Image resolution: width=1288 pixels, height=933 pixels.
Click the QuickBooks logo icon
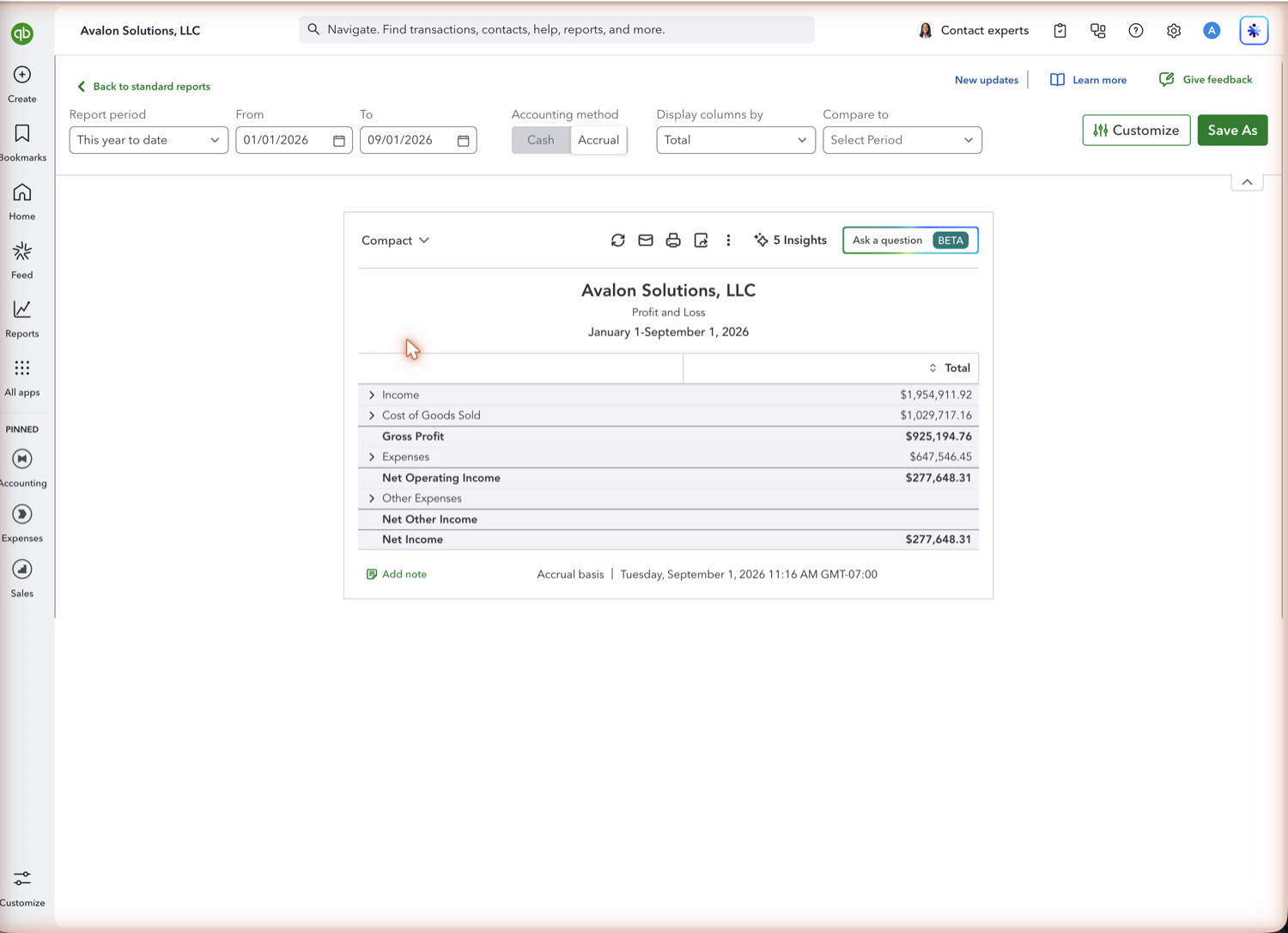point(22,34)
